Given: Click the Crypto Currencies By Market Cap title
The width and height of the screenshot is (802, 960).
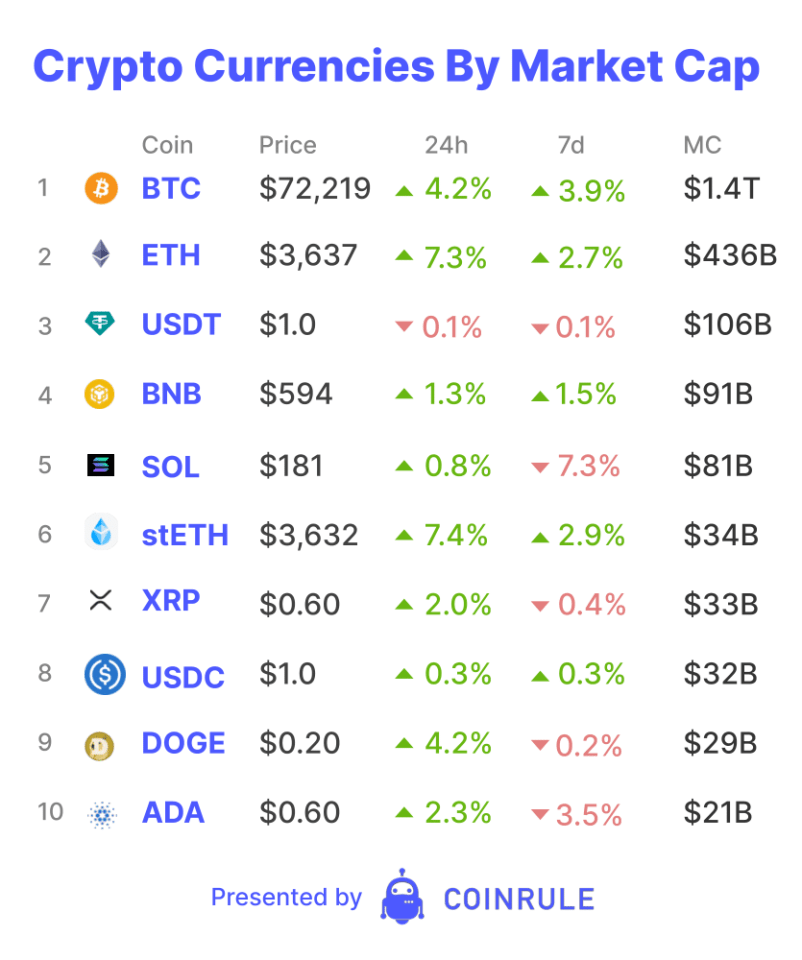Looking at the screenshot, I should pos(396,67).
